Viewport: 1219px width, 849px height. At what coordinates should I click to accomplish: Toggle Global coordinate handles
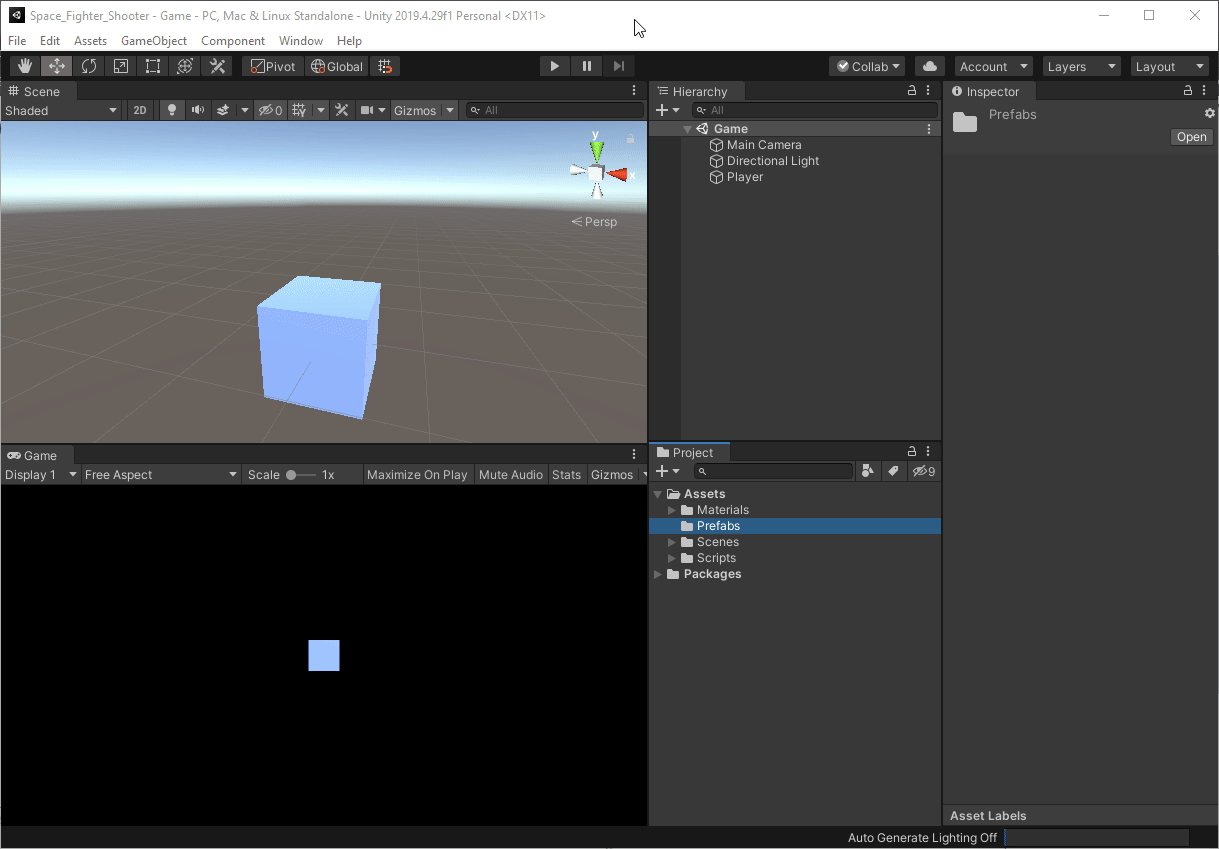pos(336,66)
